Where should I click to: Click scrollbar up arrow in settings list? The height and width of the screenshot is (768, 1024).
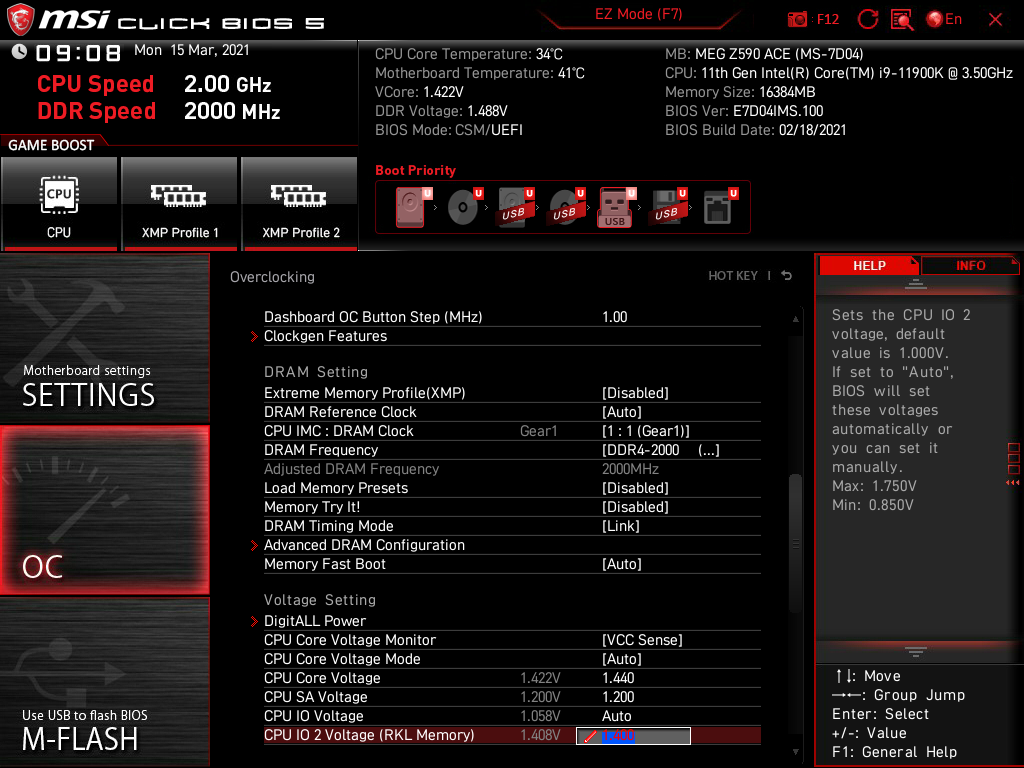[x=795, y=319]
